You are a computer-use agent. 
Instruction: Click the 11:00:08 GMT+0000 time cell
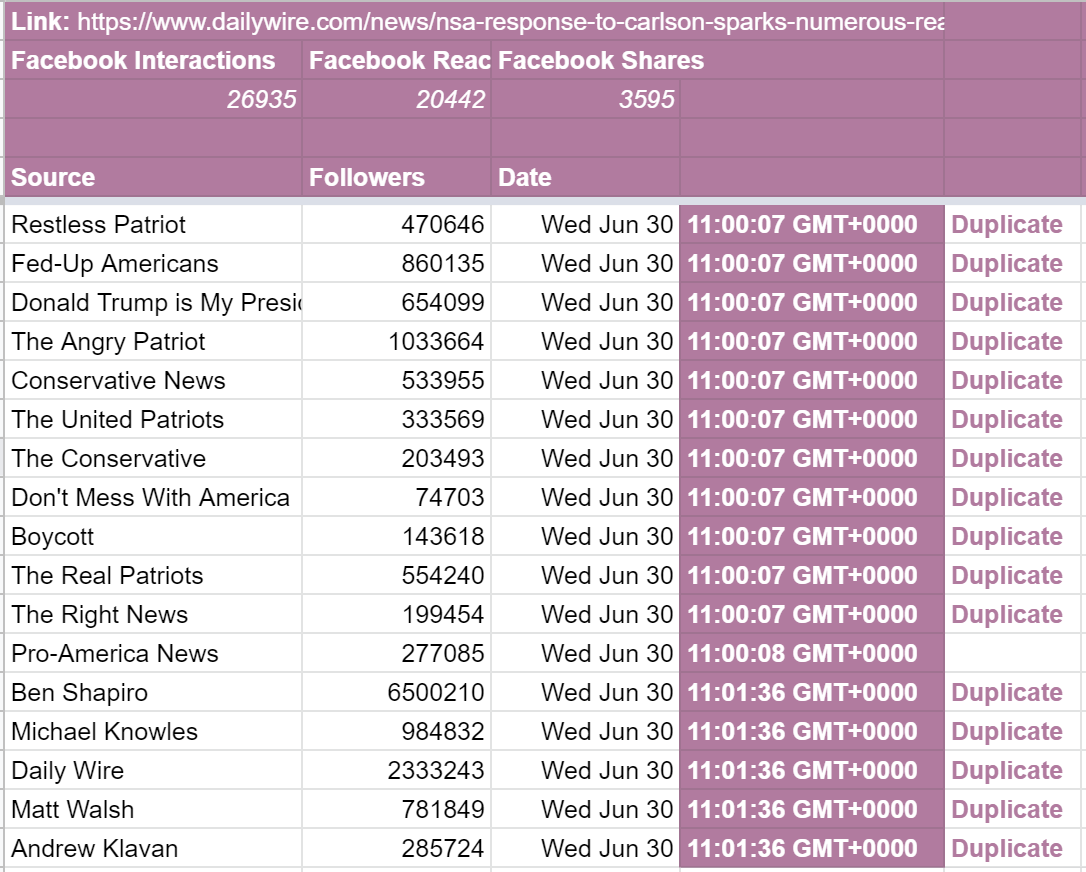[x=812, y=654]
